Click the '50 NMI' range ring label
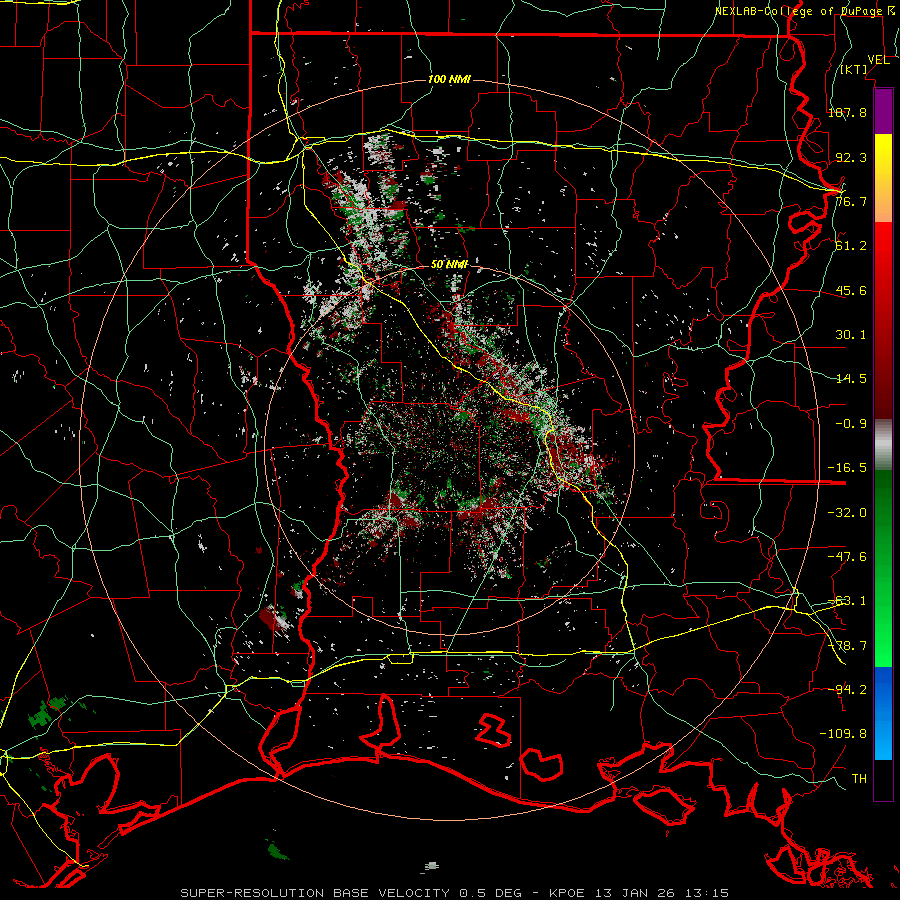Image resolution: width=900 pixels, height=900 pixels. [x=449, y=265]
